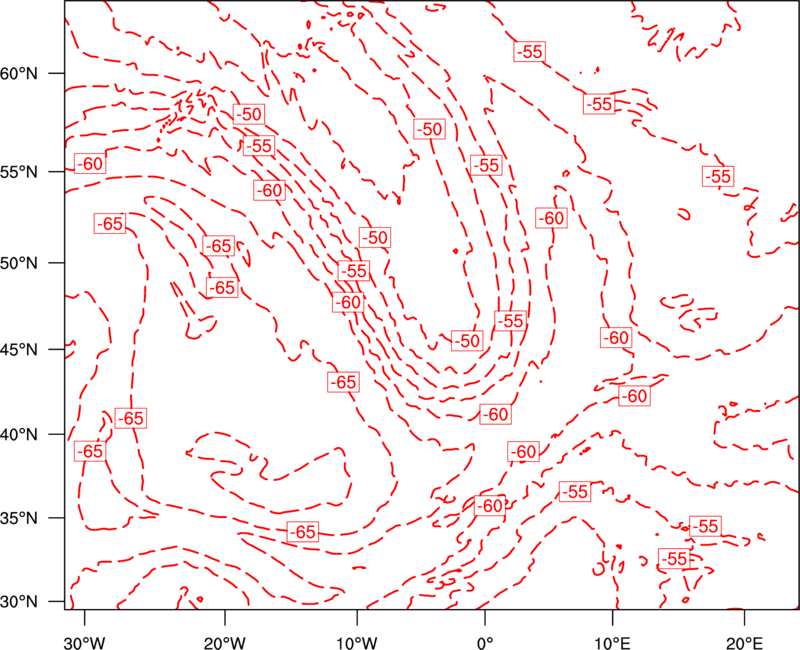The height and width of the screenshot is (650, 800).
Task: Click the southernmost -55 contour label
Action: 674,559
